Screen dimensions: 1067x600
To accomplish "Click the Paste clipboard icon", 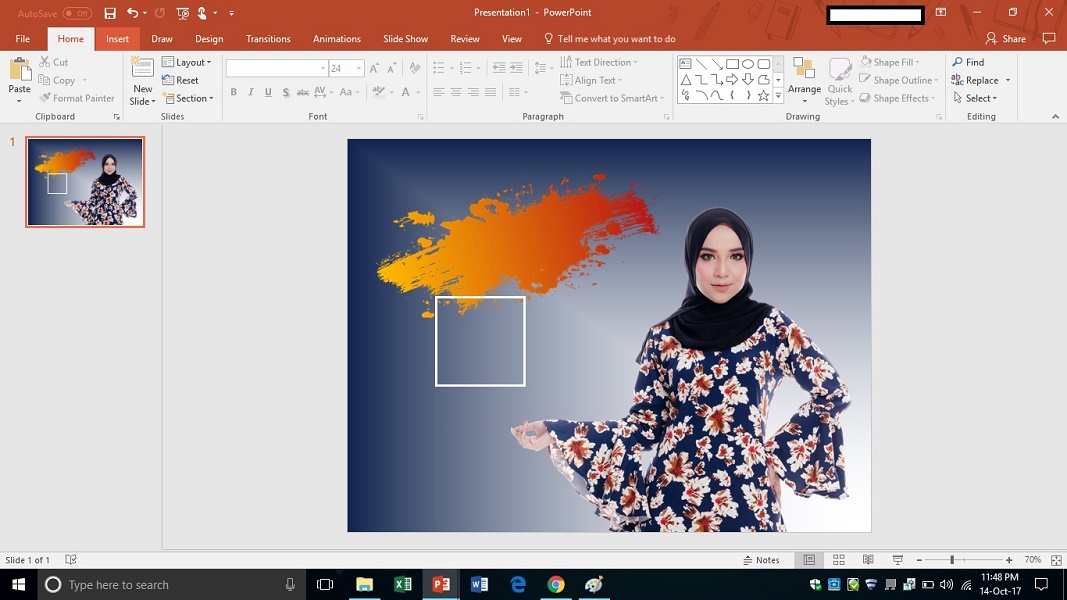I will tap(20, 70).
